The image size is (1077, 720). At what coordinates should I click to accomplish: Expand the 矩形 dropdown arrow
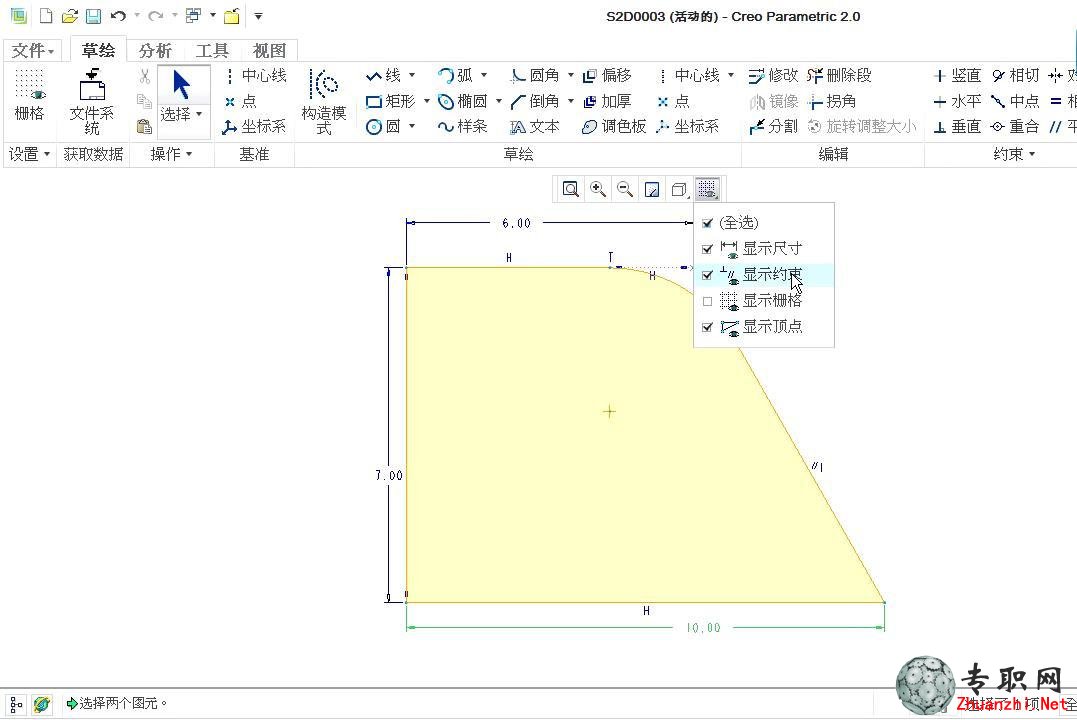427,101
